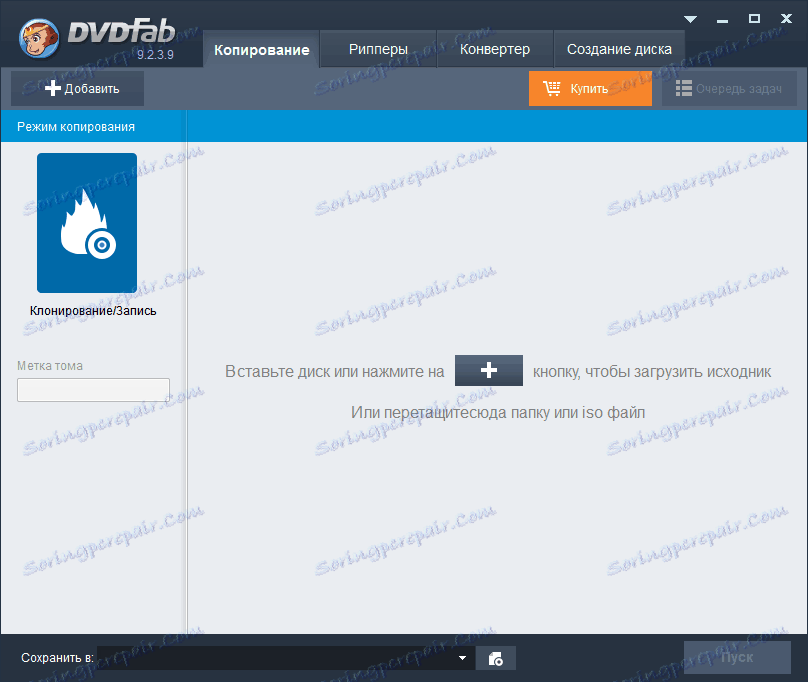Click the Пуск button
808x682 pixels.
pyautogui.click(x=737, y=657)
